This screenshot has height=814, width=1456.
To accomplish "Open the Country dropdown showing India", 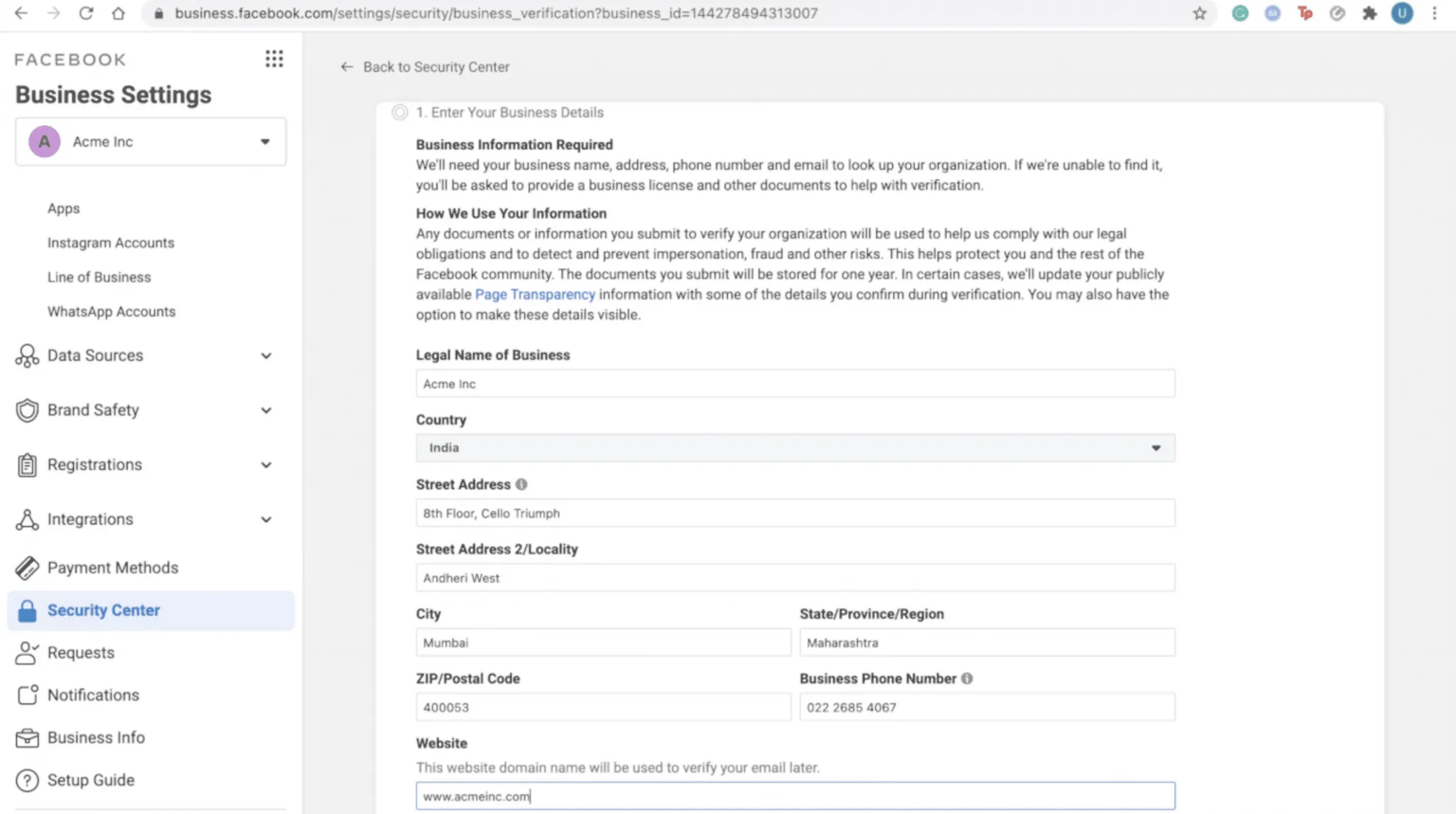I will [x=795, y=448].
